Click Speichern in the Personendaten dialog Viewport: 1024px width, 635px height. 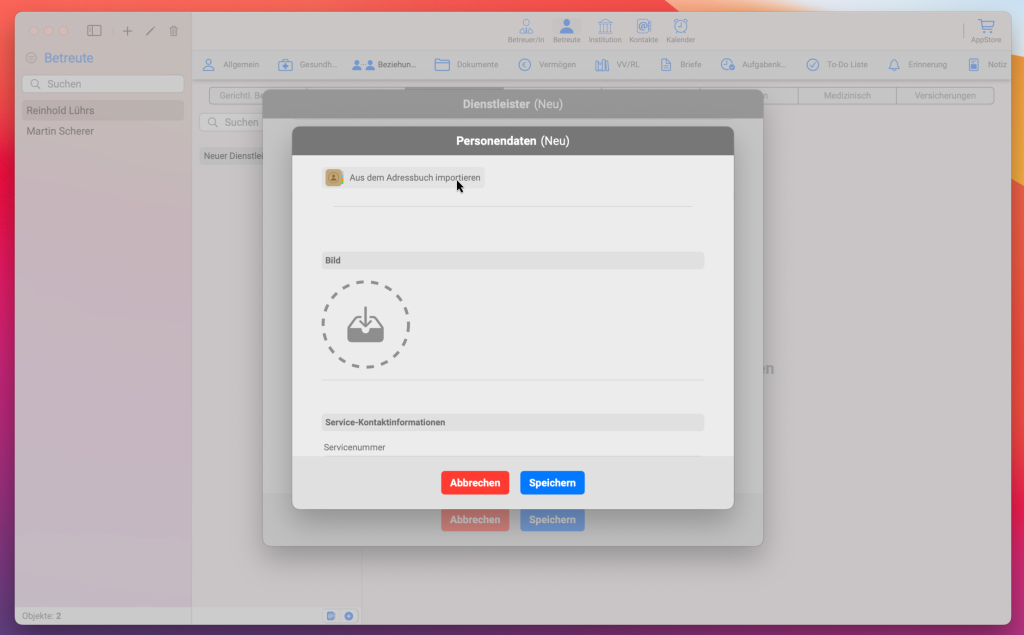[552, 483]
